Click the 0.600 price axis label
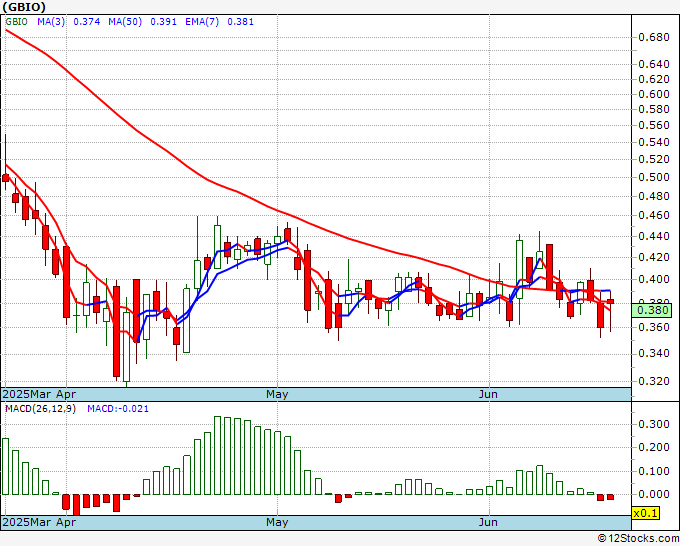 (x=654, y=94)
